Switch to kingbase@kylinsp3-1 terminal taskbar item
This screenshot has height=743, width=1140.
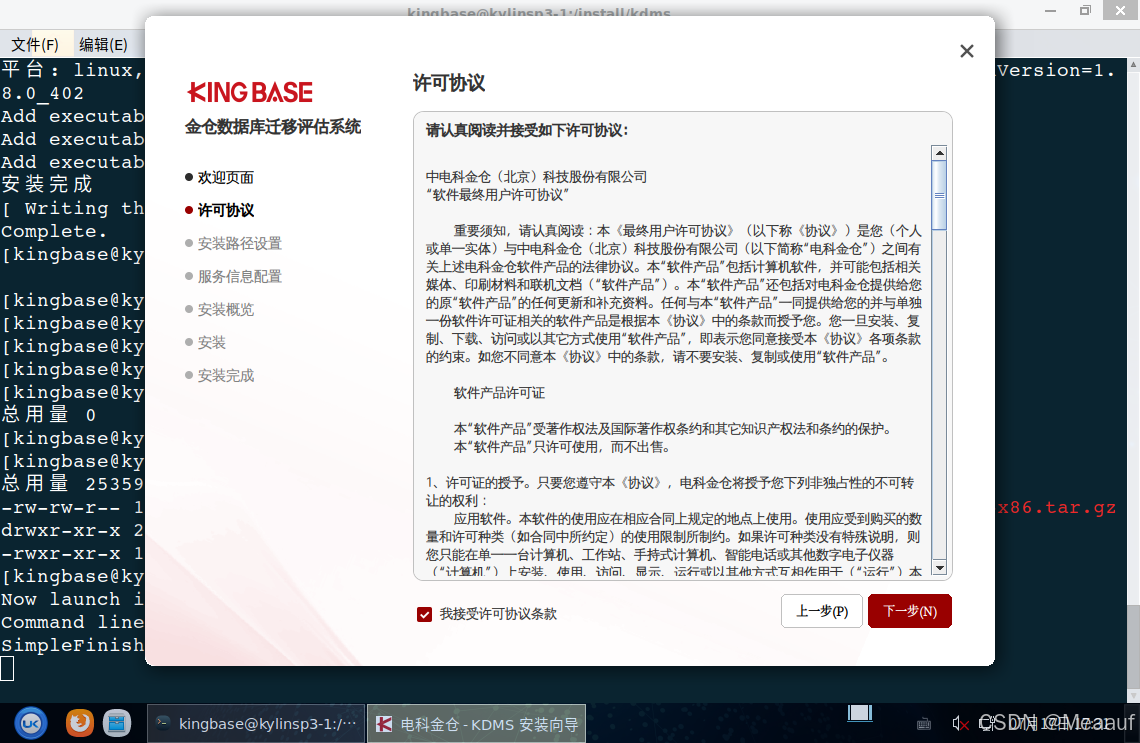(x=257, y=723)
